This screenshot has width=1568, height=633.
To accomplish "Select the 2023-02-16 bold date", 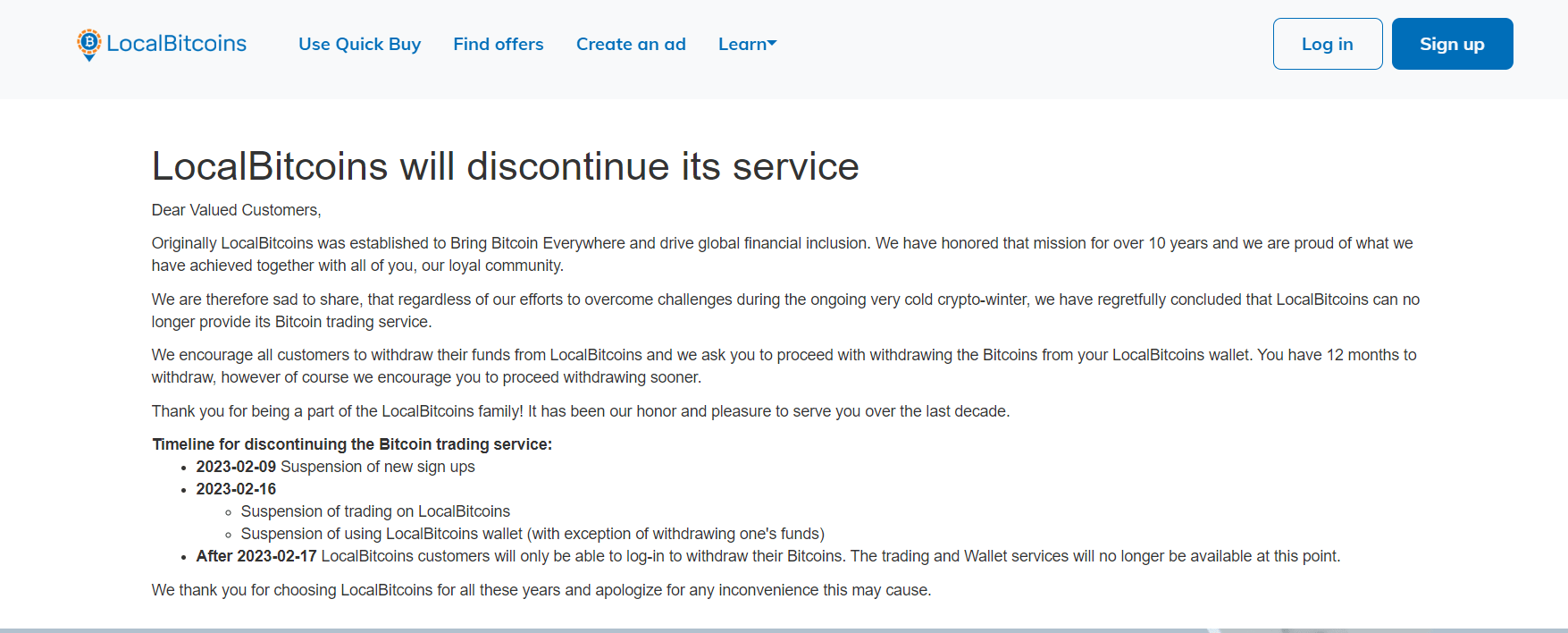I will pos(236,489).
